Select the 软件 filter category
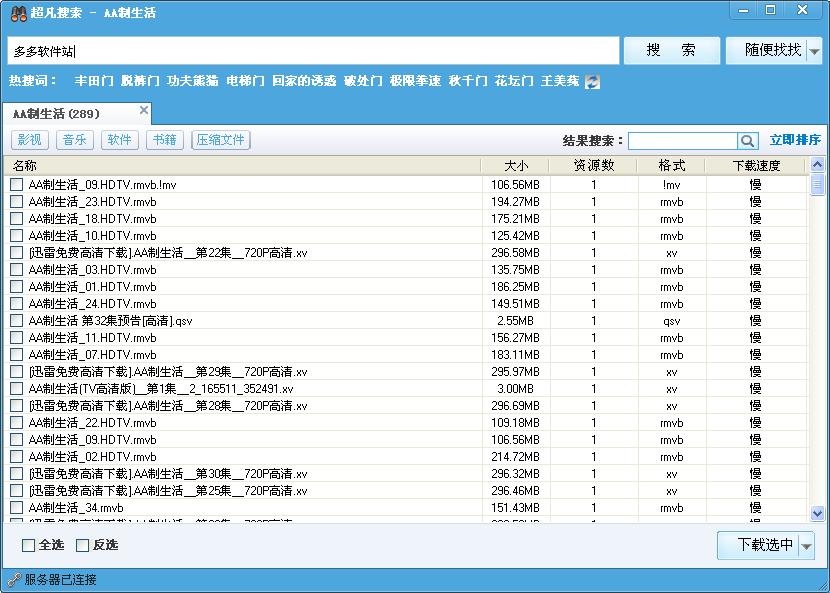830x593 pixels. click(119, 139)
